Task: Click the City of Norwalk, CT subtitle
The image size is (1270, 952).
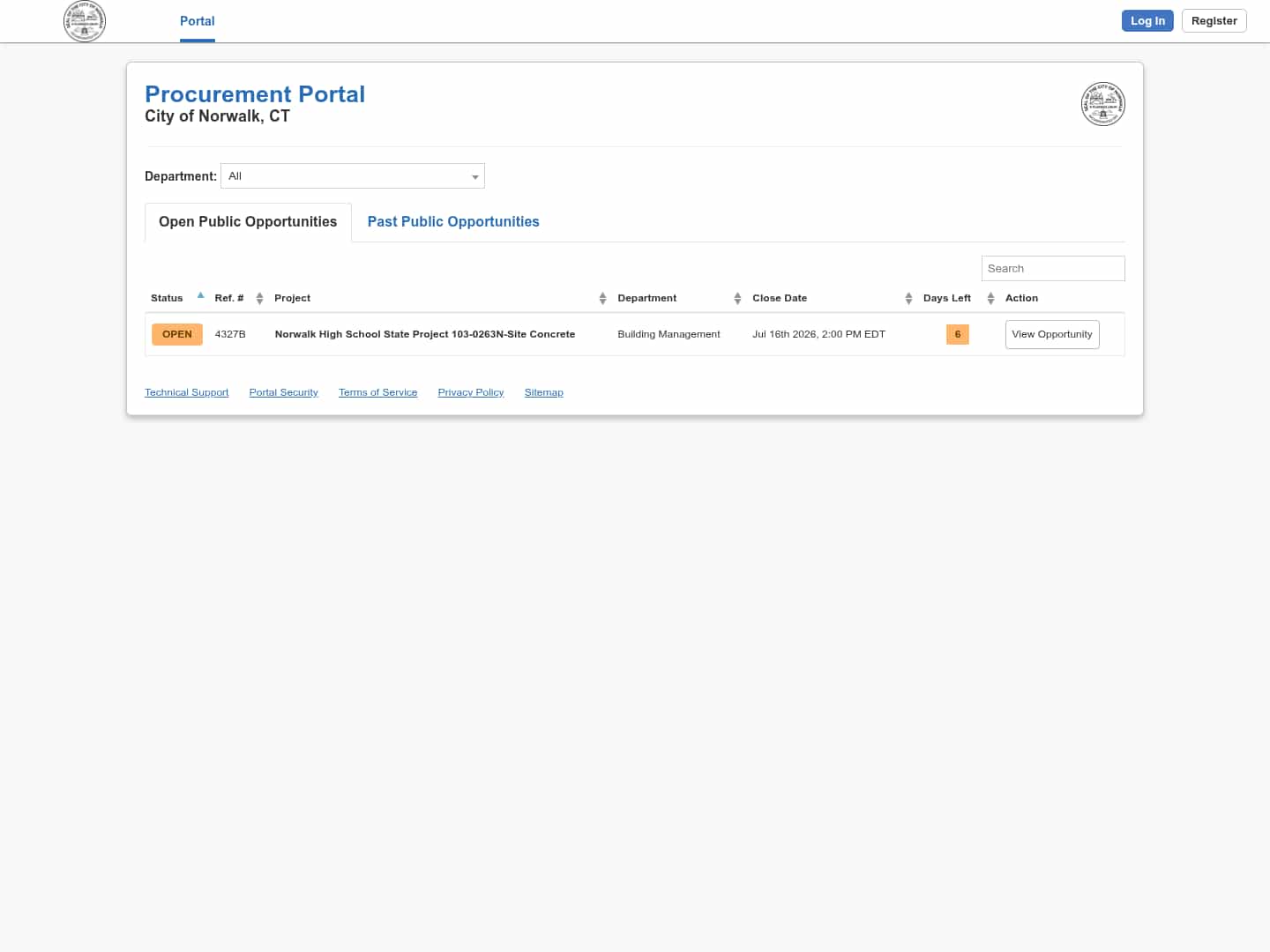Action: [x=217, y=116]
